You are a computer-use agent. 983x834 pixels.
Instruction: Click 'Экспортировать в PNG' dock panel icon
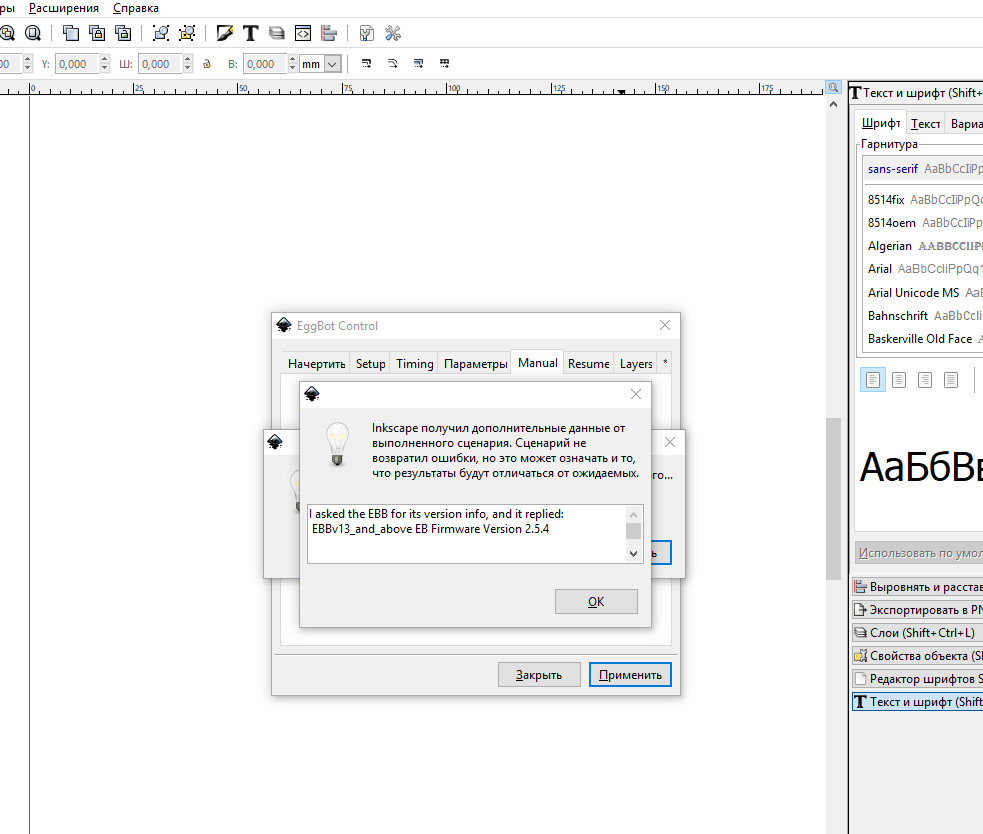pos(861,610)
